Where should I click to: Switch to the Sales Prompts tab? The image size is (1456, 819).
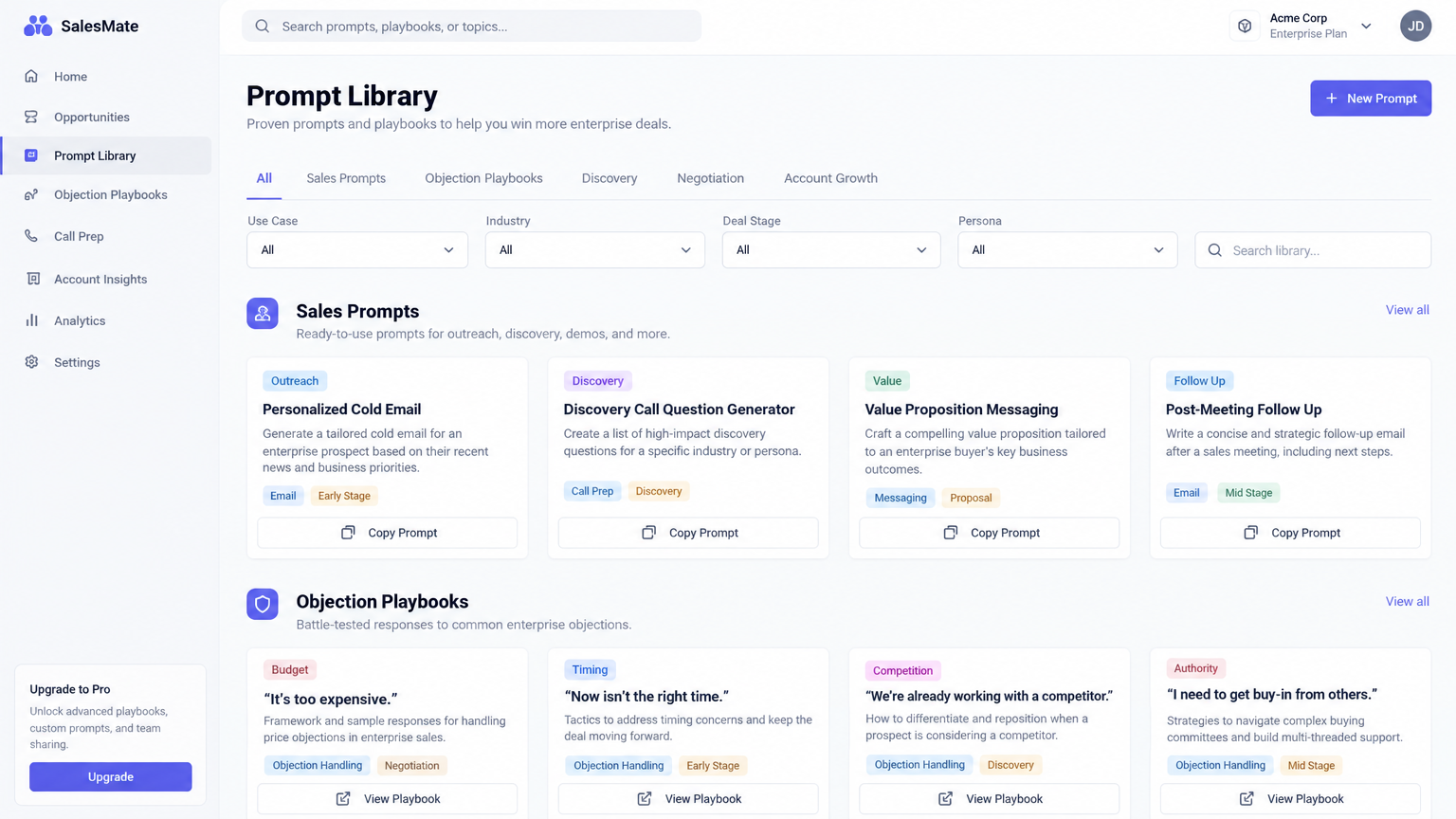[x=346, y=178]
